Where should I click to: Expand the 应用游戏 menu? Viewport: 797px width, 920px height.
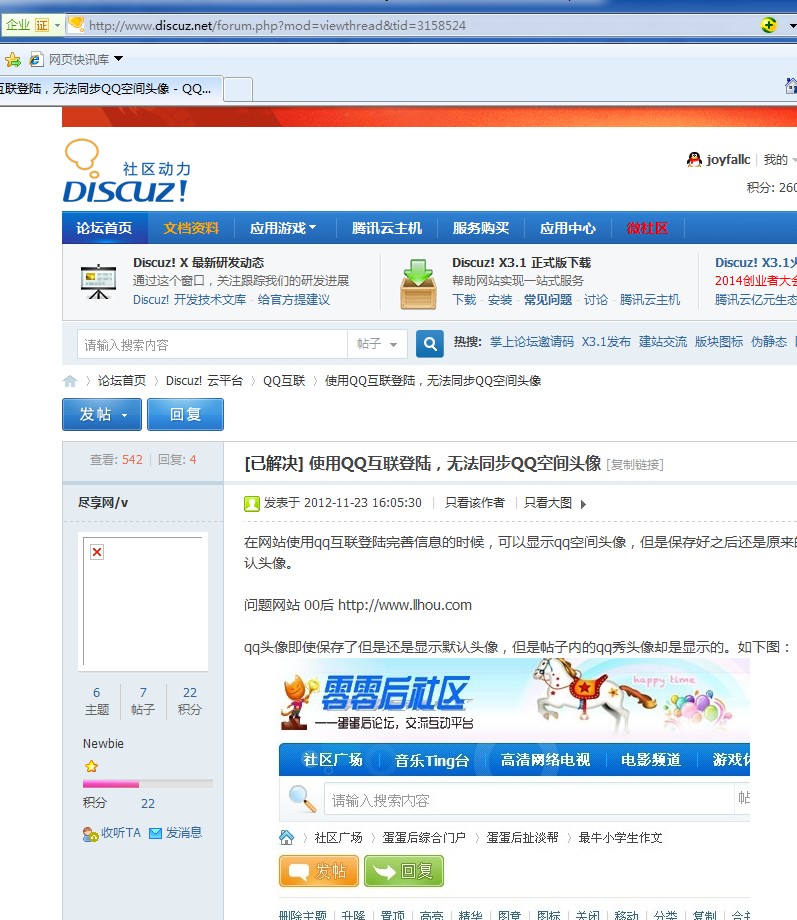click(x=284, y=228)
